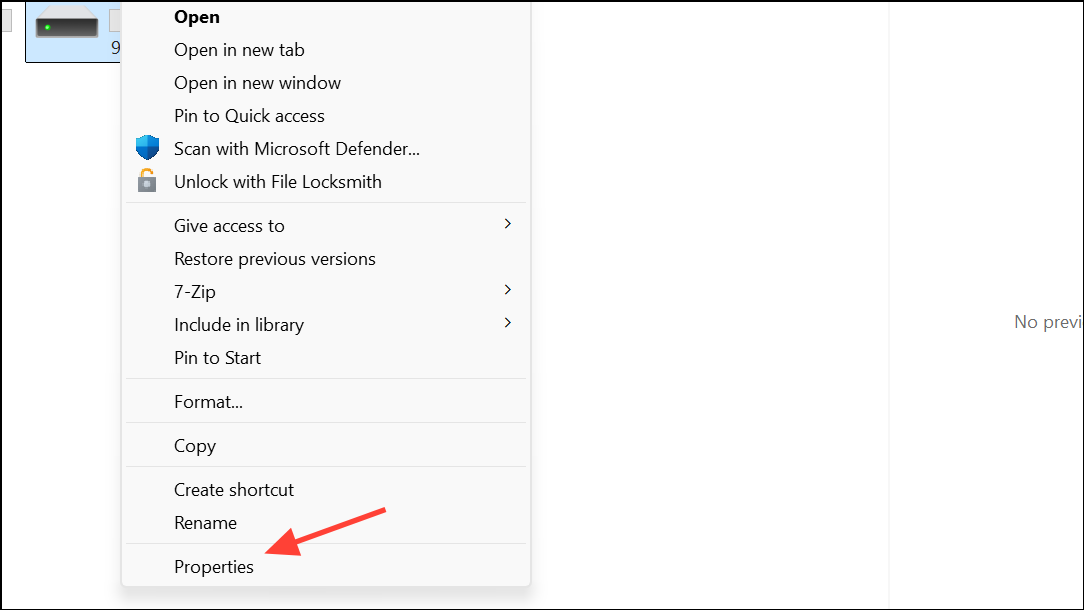Click the File Locksmith padlock icon

coord(148,181)
